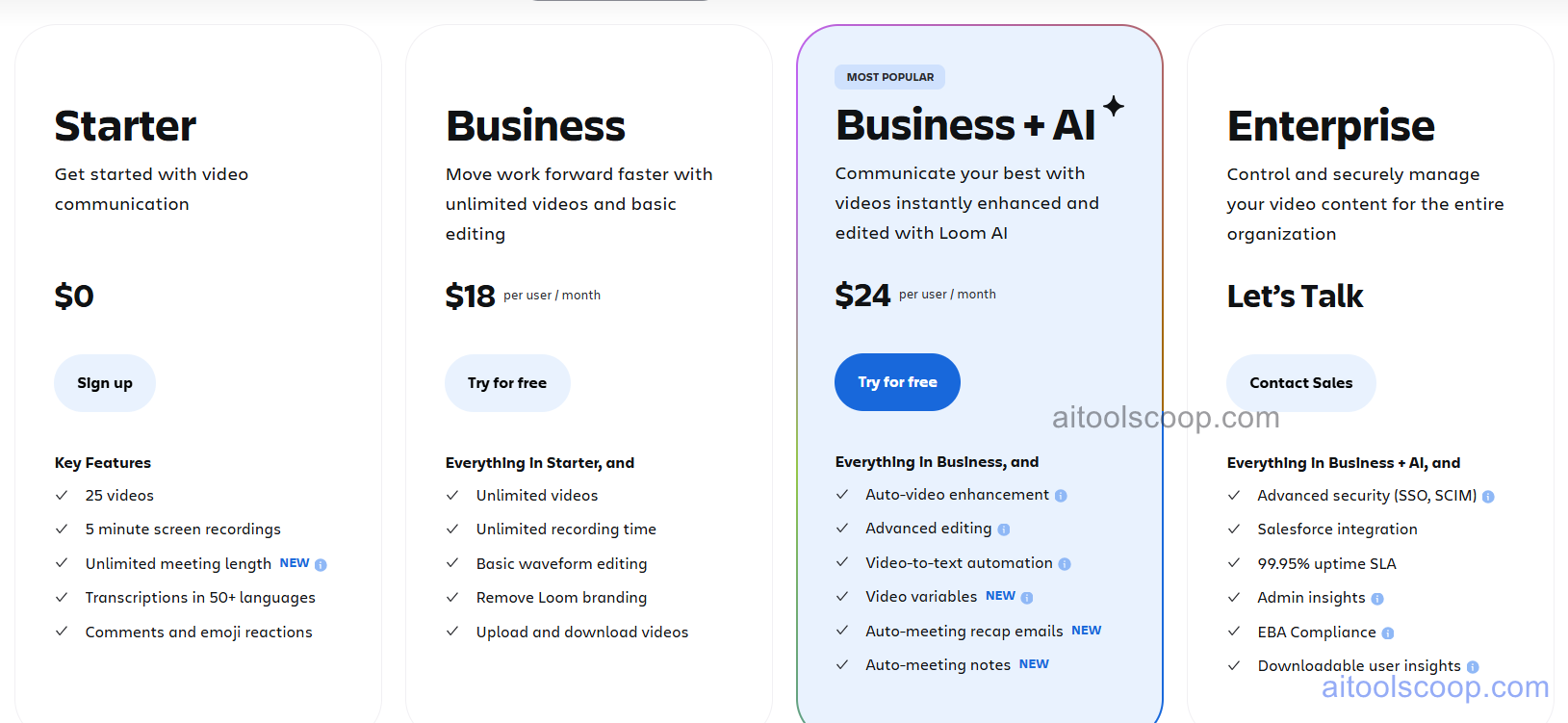Click info icon beside Downloadable user insights

(1472, 666)
